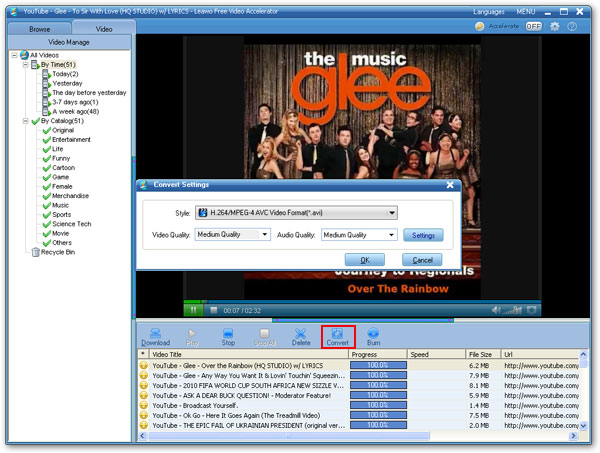
Task: Mute the player volume speaker icon
Action: [496, 310]
